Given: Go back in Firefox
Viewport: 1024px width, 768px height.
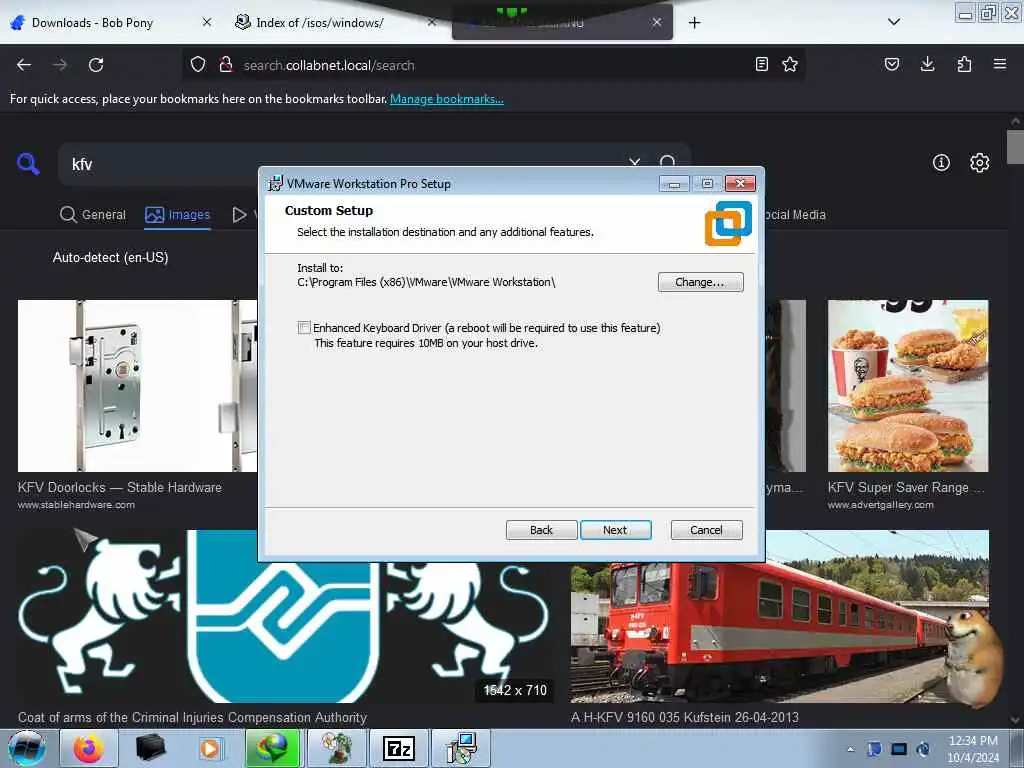Looking at the screenshot, I should (24, 65).
